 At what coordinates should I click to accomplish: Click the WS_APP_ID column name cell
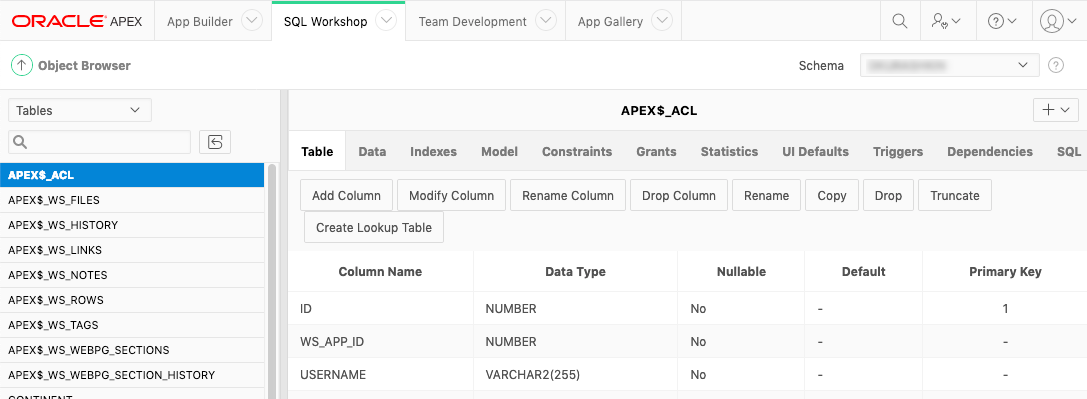(380, 342)
